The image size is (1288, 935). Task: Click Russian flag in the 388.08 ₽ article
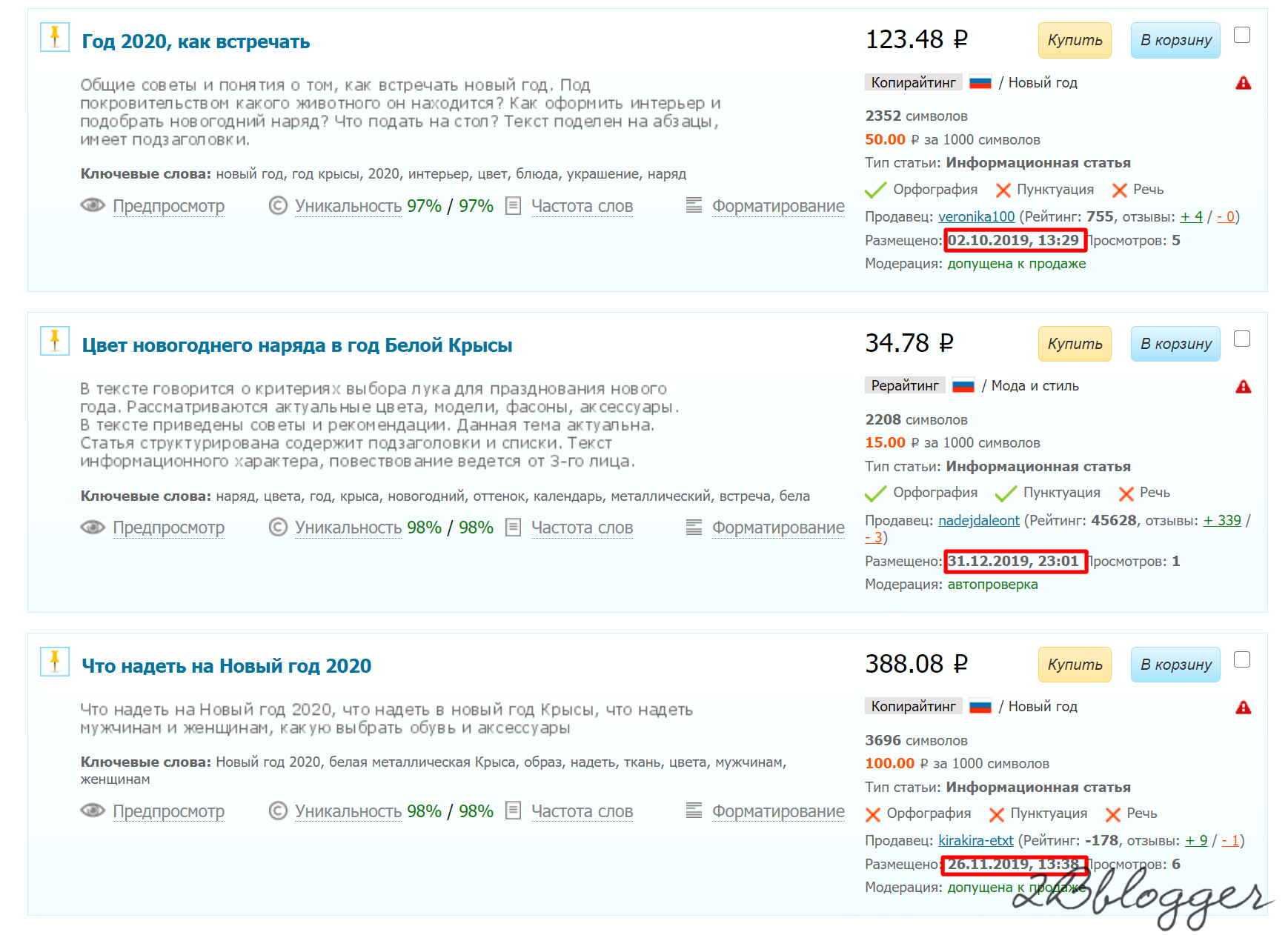[x=980, y=707]
